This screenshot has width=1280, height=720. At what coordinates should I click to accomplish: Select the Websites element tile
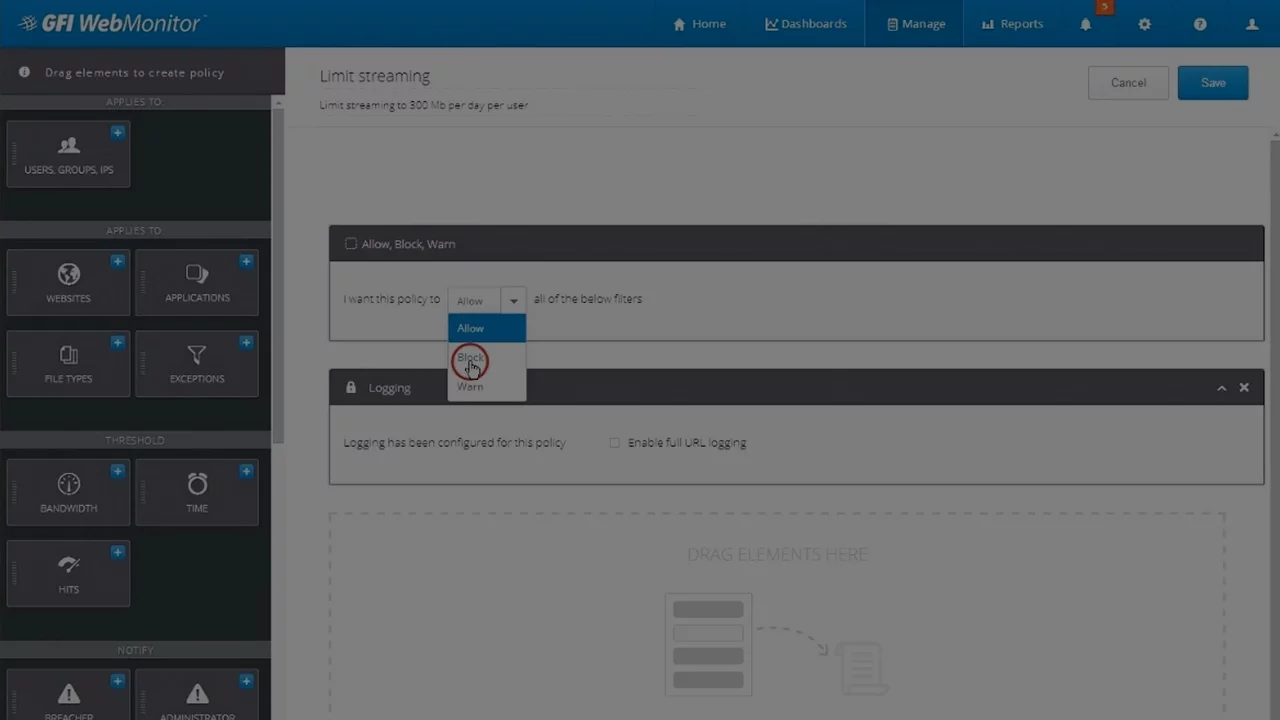tap(68, 283)
